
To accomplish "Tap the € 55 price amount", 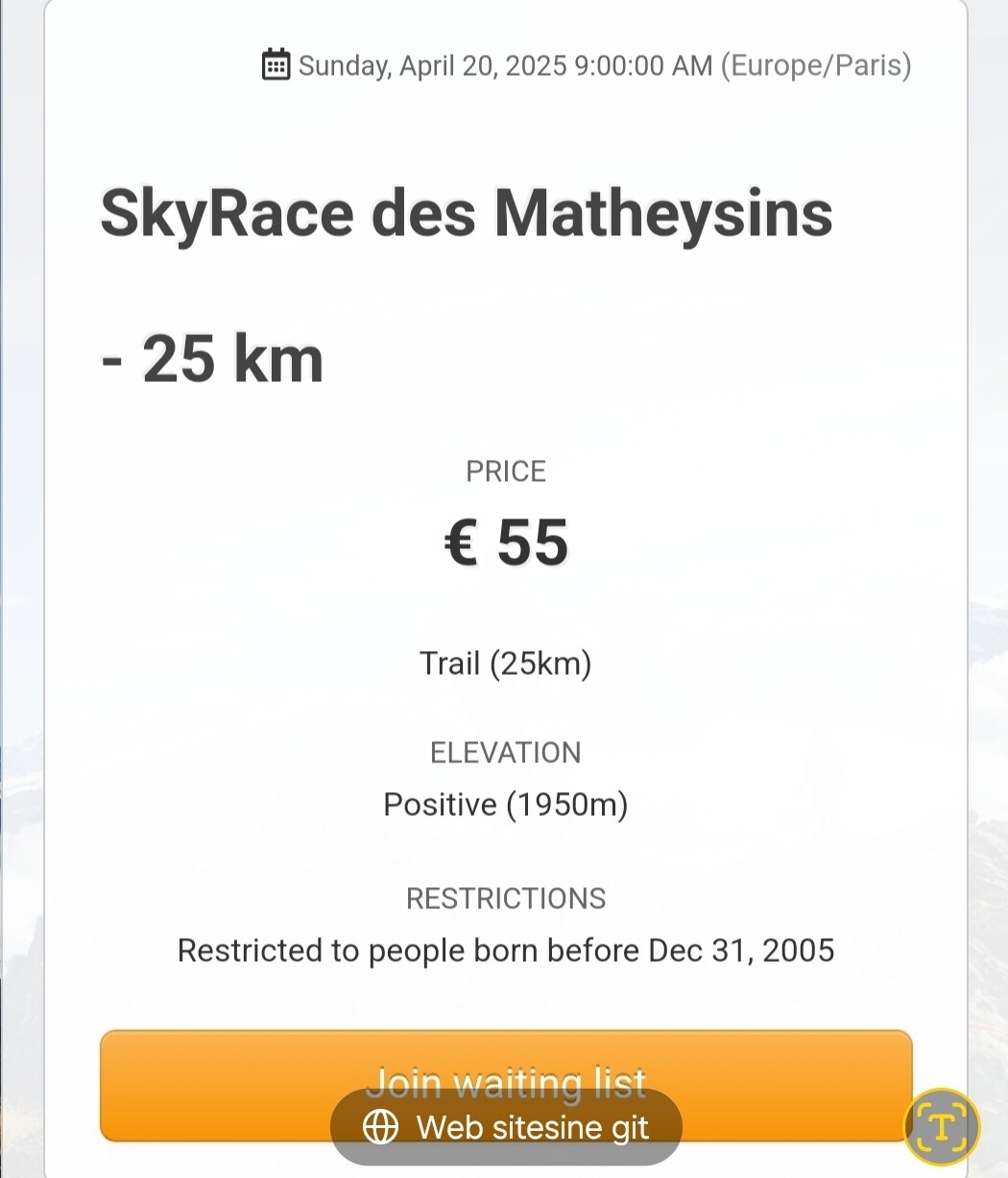I will click(506, 542).
